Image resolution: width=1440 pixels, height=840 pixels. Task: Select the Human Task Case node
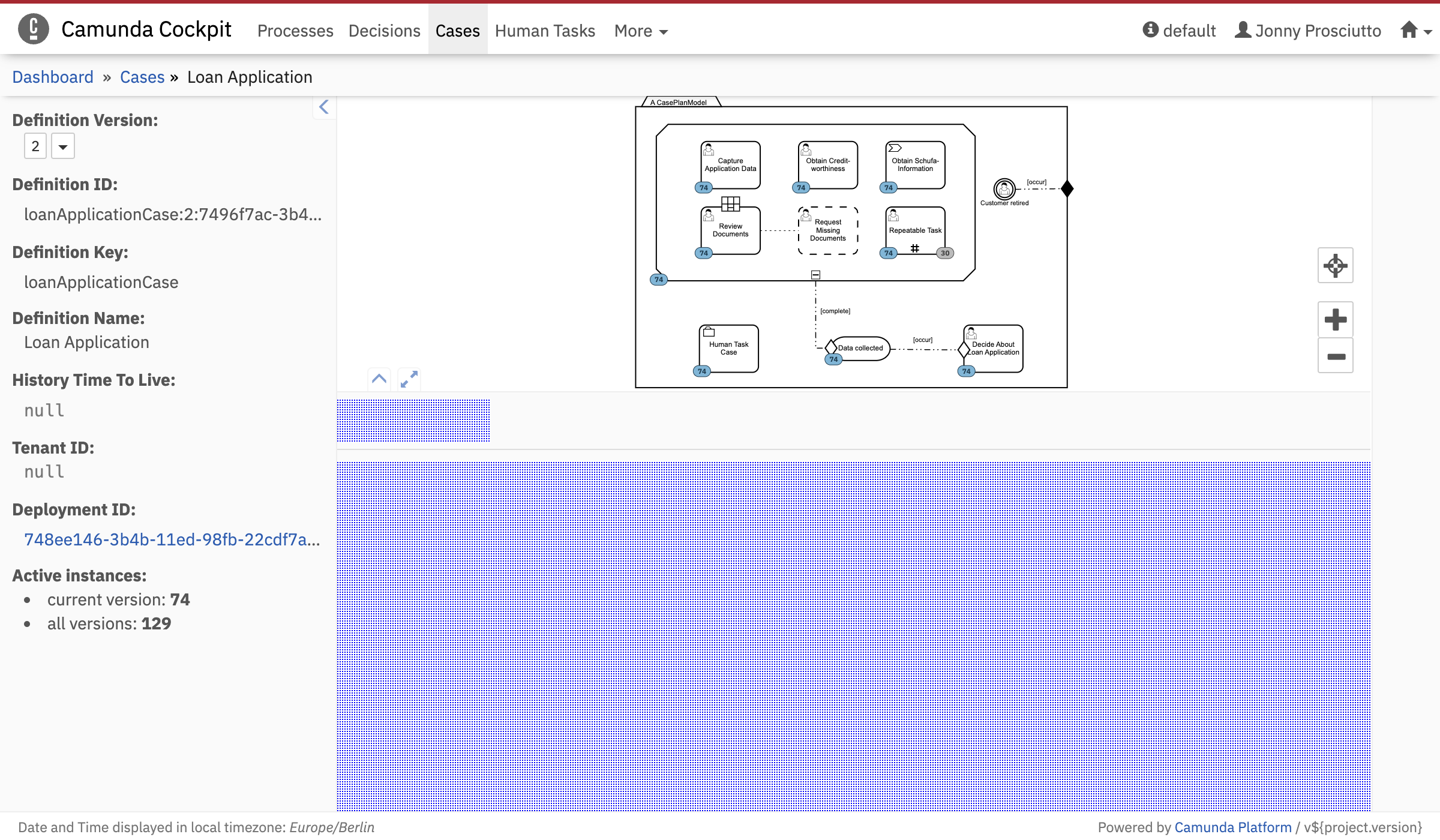coord(728,349)
